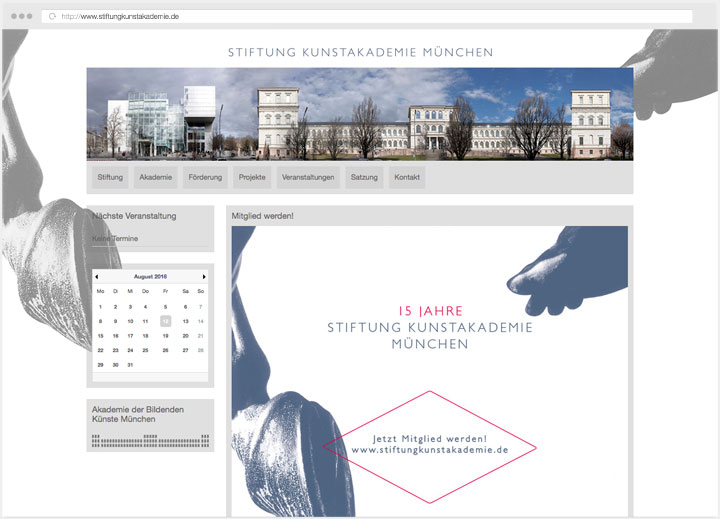Click www.stiftungkunstakademie.de in the banner
The height and width of the screenshot is (519, 720).
click(430, 450)
